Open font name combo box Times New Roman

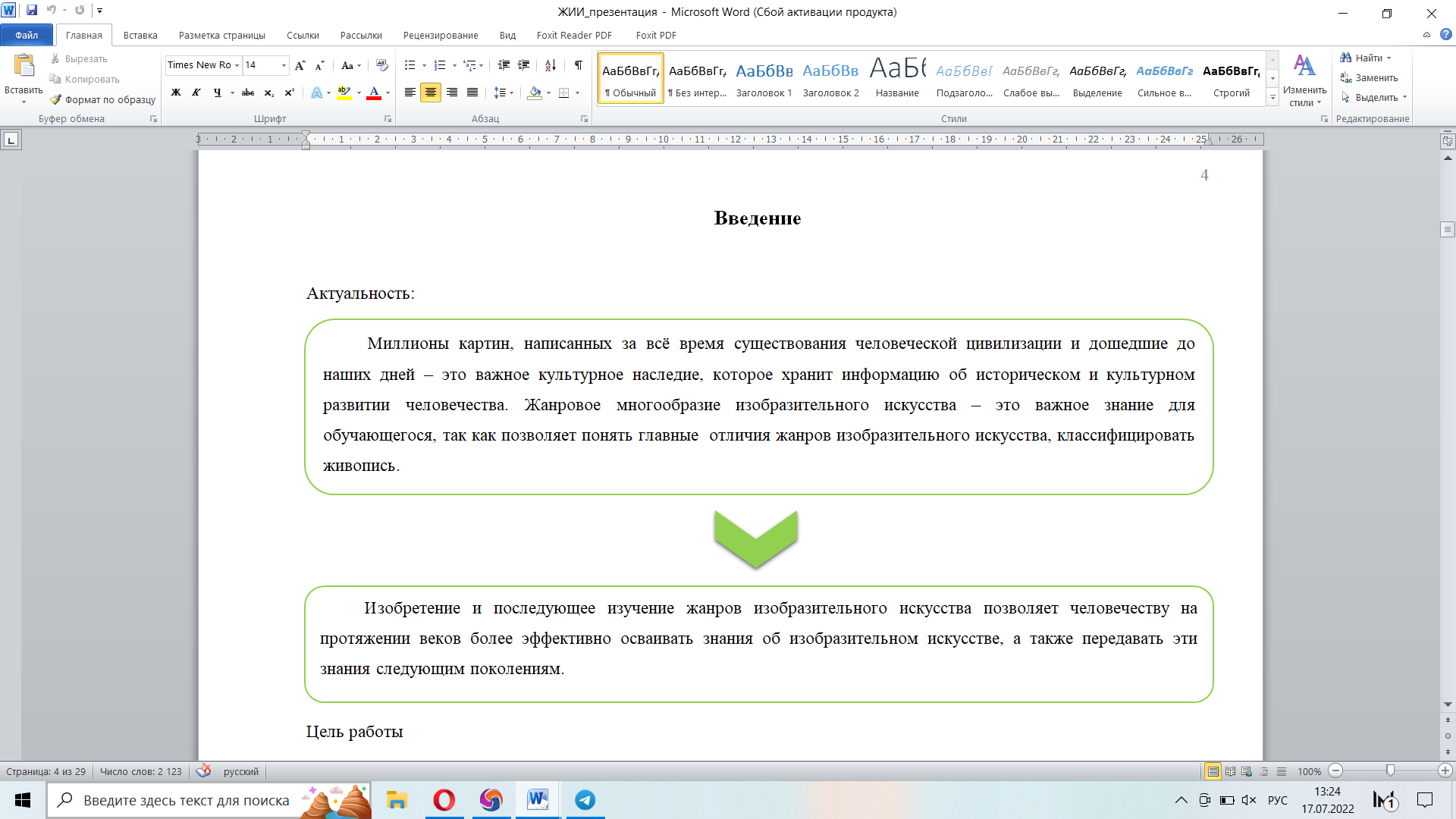[x=203, y=65]
